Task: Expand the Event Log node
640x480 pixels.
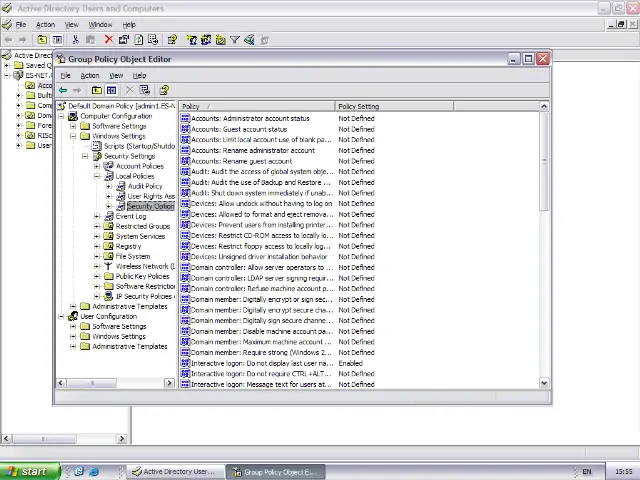Action: pyautogui.click(x=97, y=216)
